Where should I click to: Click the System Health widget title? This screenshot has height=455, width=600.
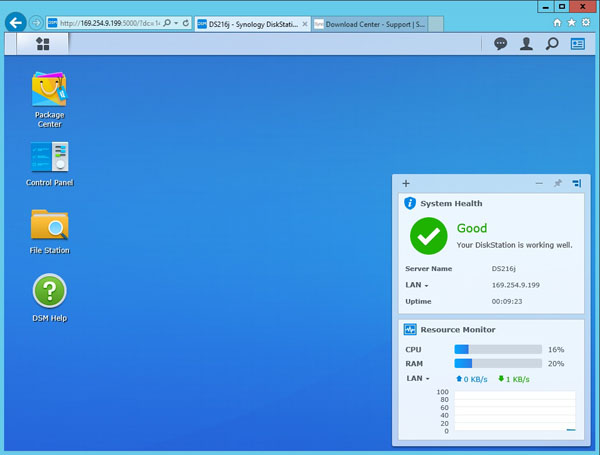[451, 204]
